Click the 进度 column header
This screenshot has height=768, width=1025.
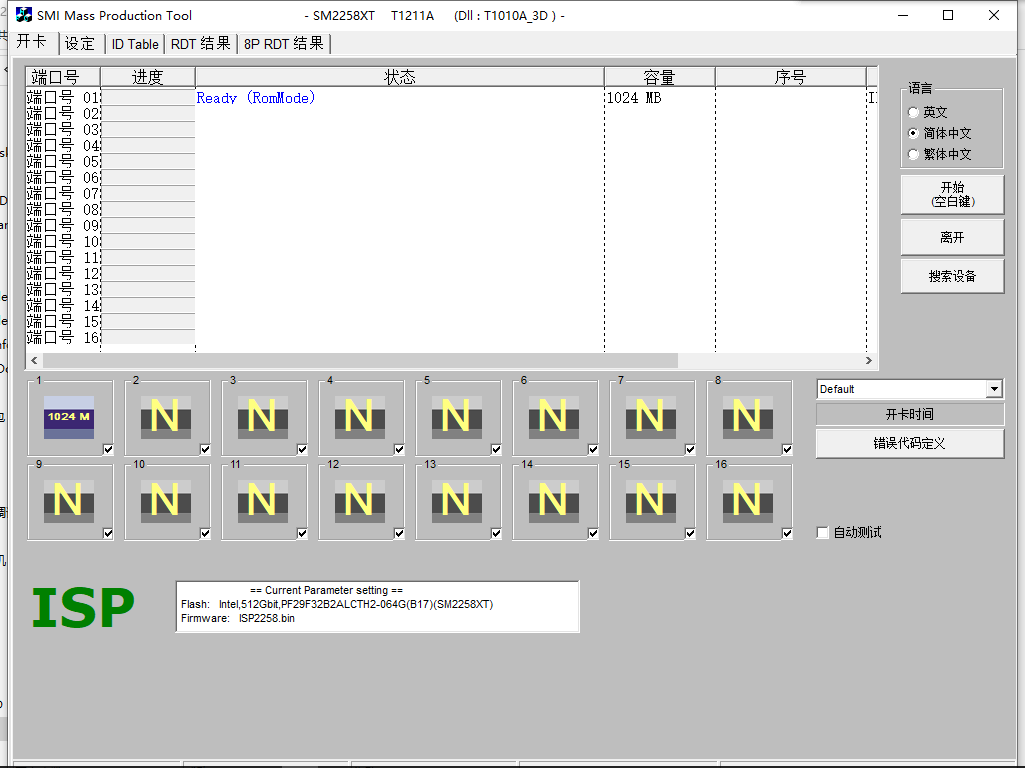click(148, 77)
